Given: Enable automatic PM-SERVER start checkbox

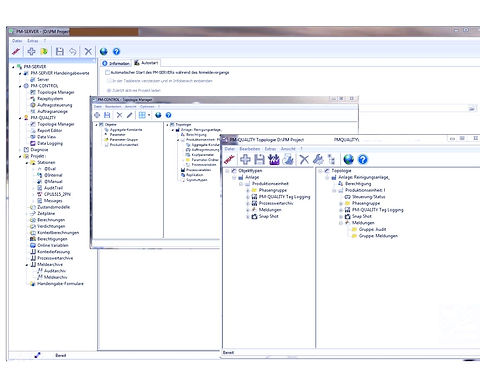Looking at the screenshot, I should 107,72.
